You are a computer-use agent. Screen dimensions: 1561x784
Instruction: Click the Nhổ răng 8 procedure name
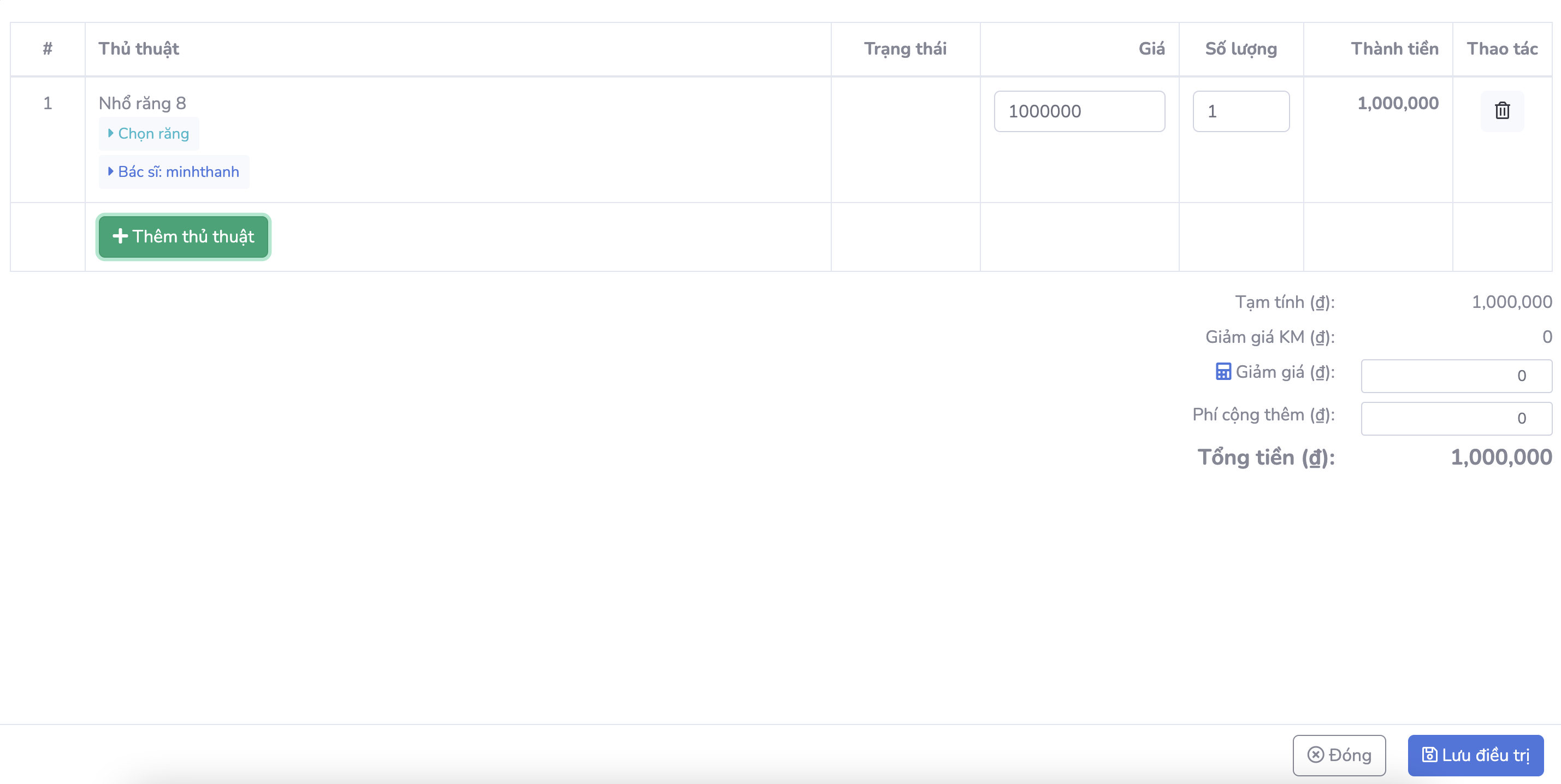pyautogui.click(x=143, y=103)
